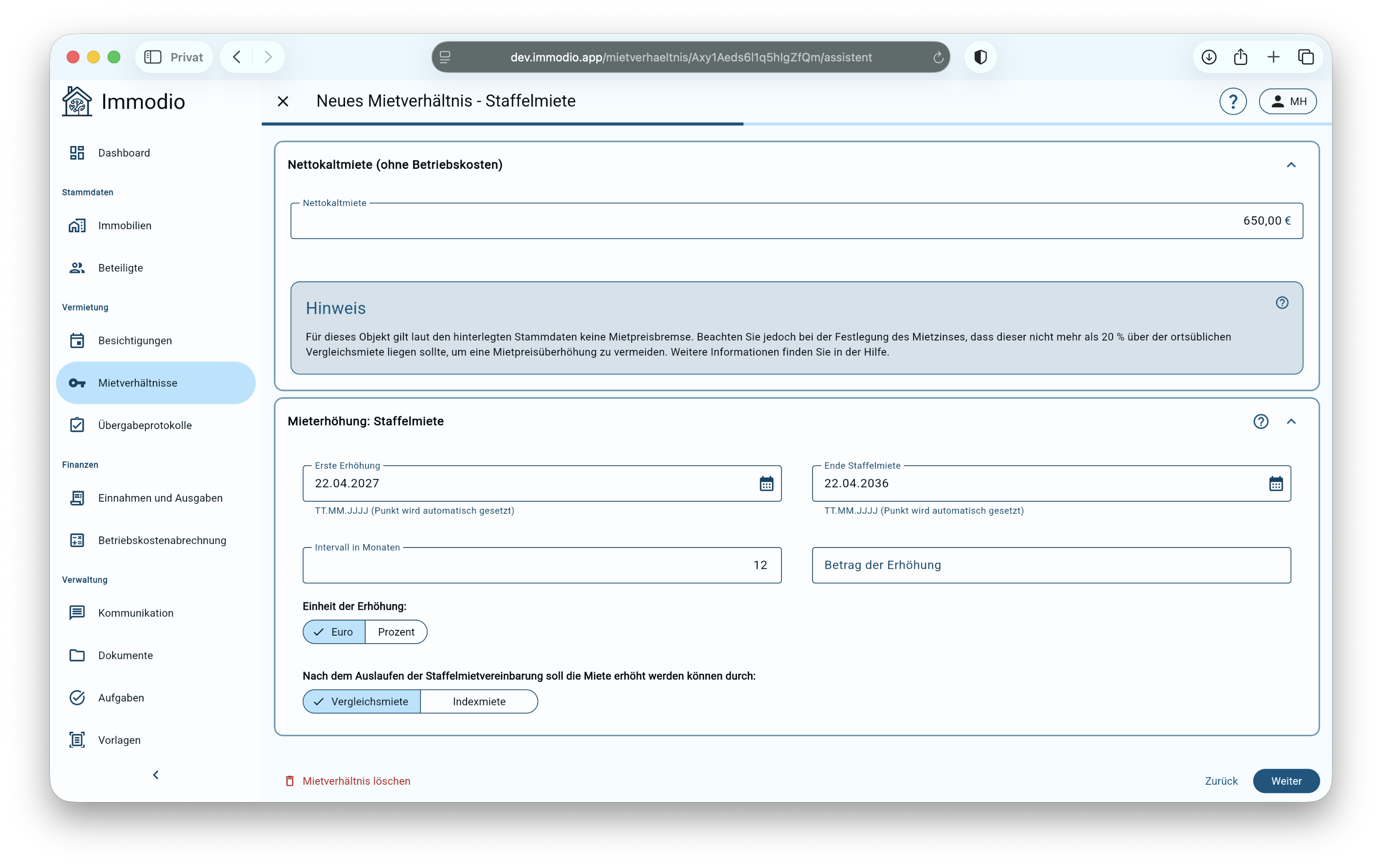Open Besichtigungen in the sidebar
The width and height of the screenshot is (1382, 868).
pyautogui.click(x=155, y=340)
